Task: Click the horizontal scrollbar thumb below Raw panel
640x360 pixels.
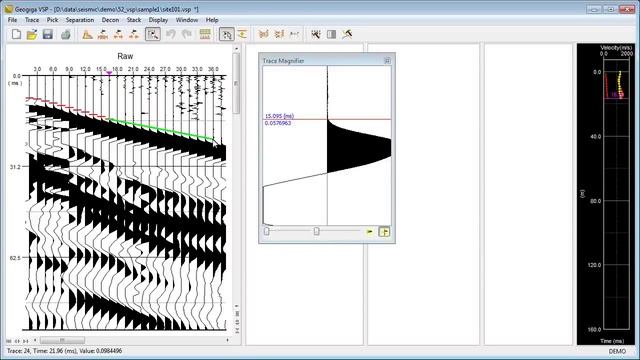Action: 62,340
